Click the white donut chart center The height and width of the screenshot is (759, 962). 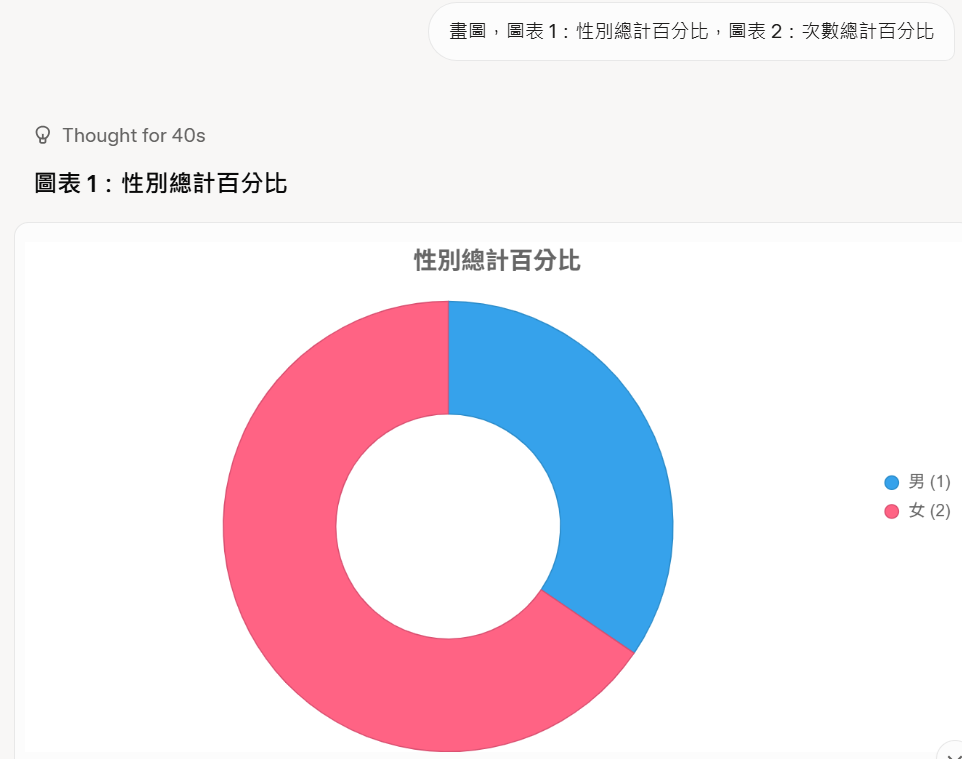coord(448,526)
